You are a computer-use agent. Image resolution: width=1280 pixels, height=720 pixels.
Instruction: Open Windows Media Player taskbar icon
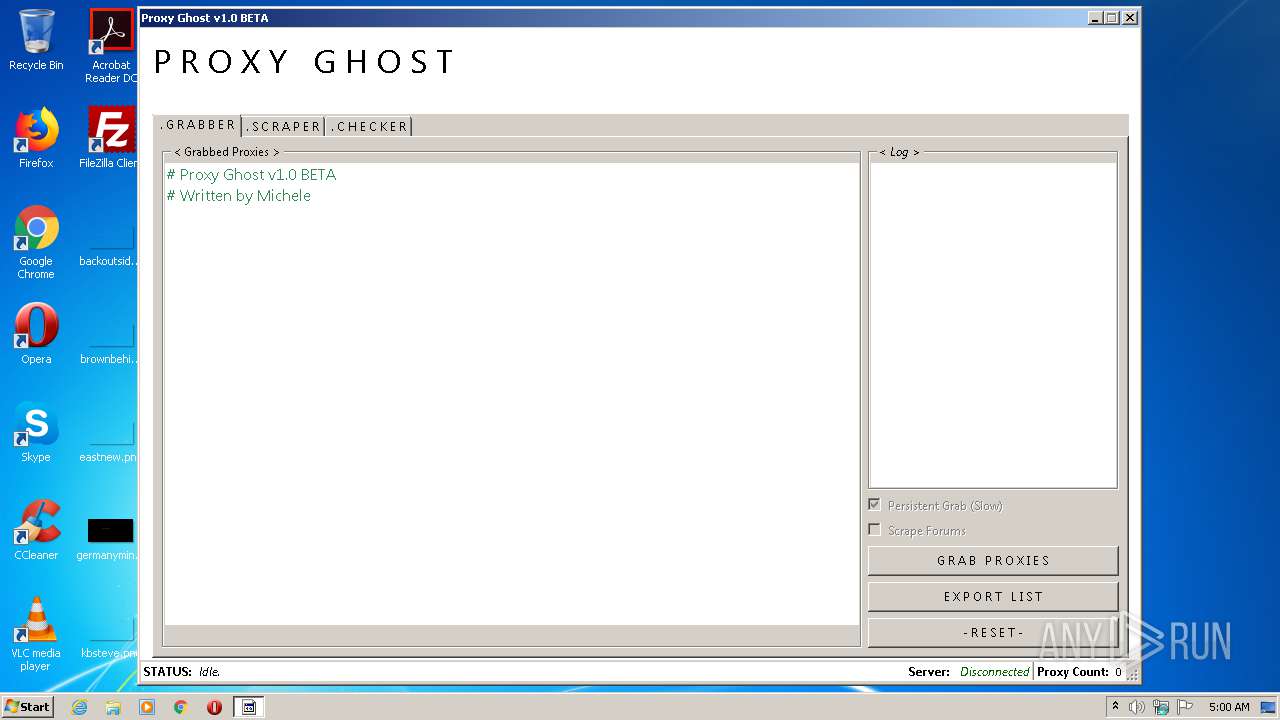147,707
